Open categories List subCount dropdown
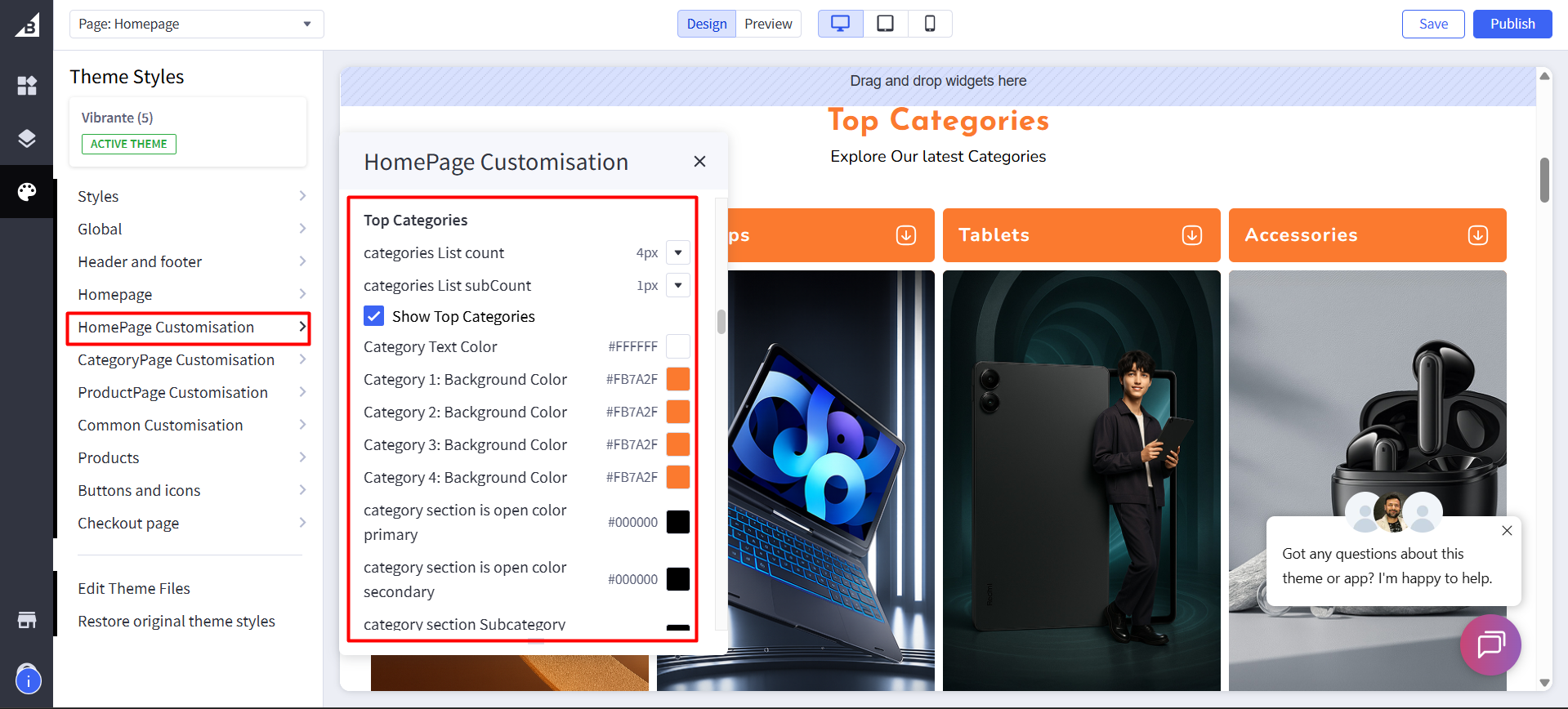This screenshot has height=709, width=1568. coord(678,285)
